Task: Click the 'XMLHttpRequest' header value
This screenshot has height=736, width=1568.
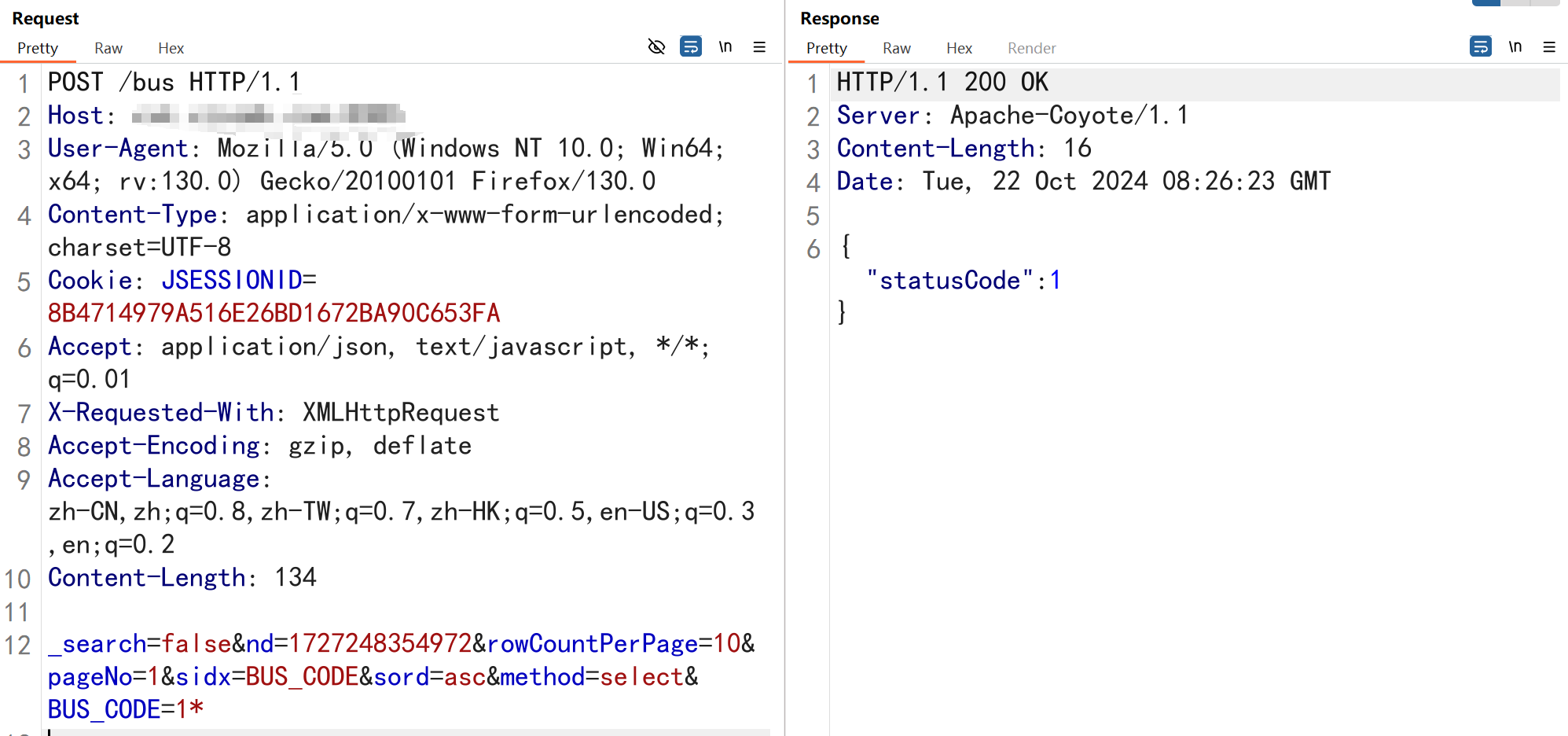Action: [401, 413]
